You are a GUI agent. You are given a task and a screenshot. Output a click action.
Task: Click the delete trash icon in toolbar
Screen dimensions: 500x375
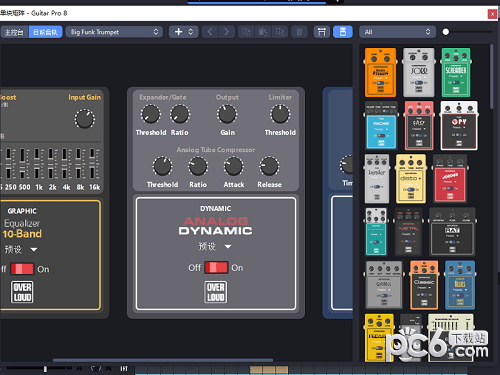pos(299,32)
